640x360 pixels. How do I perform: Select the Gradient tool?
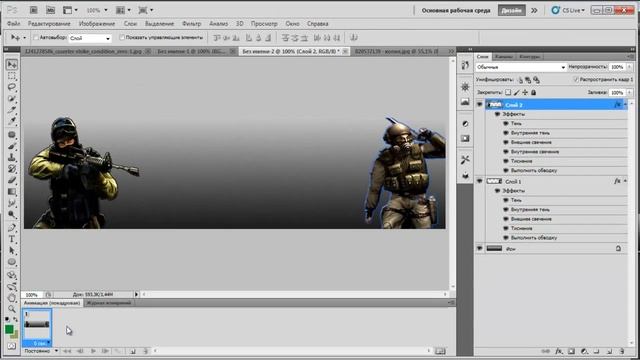[x=12, y=192]
